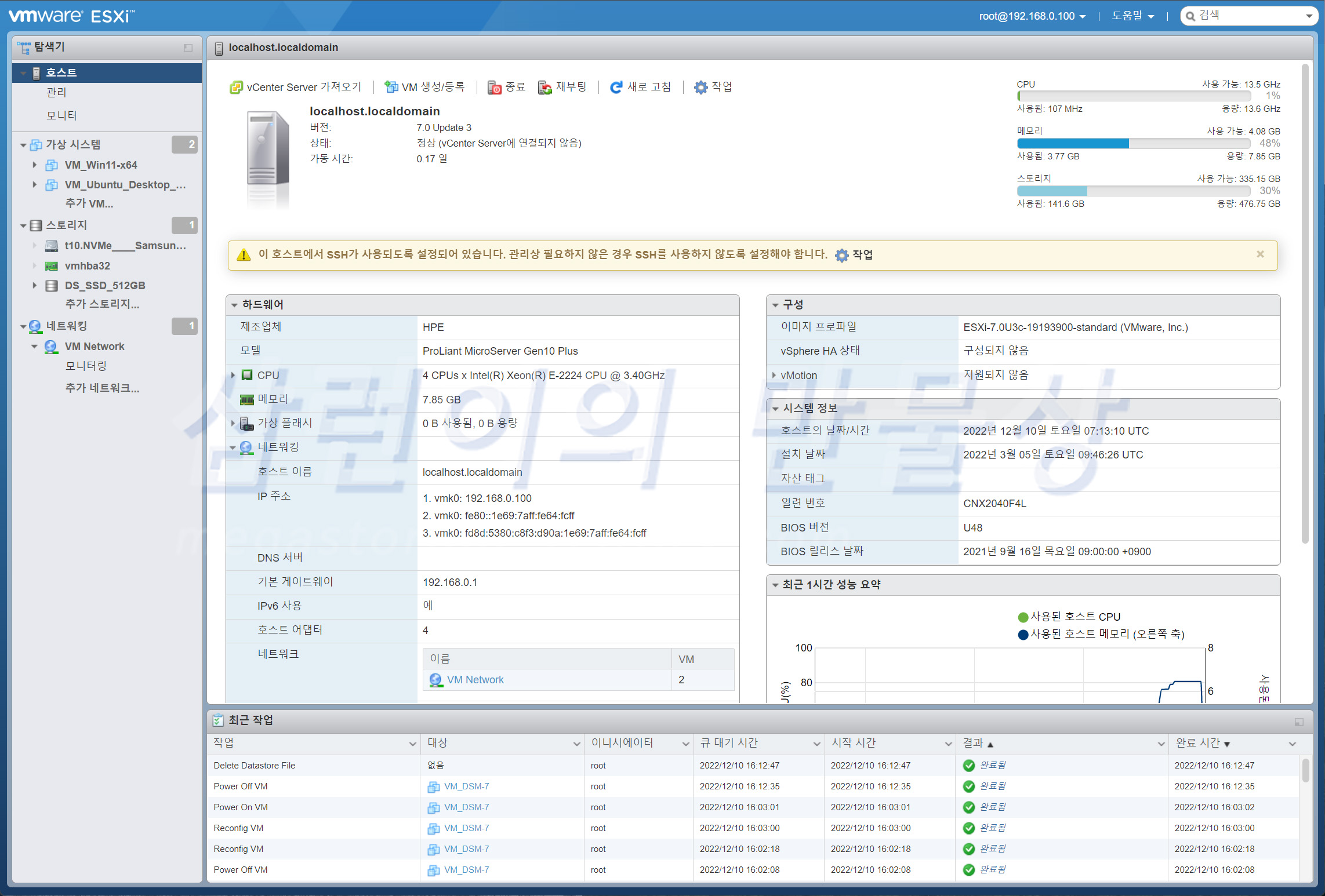1325x896 pixels.
Task: Click the reboot (재부팅) host icon
Action: coord(544,88)
